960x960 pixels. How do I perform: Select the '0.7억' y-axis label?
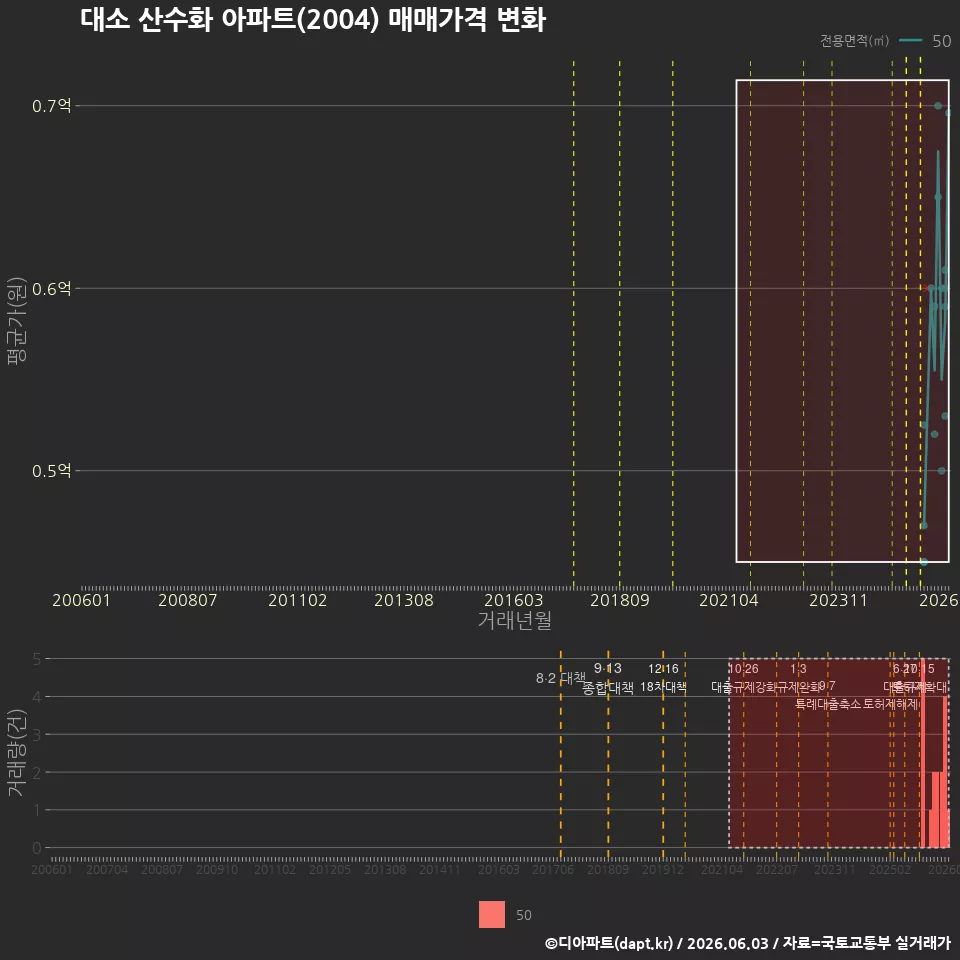coord(52,106)
